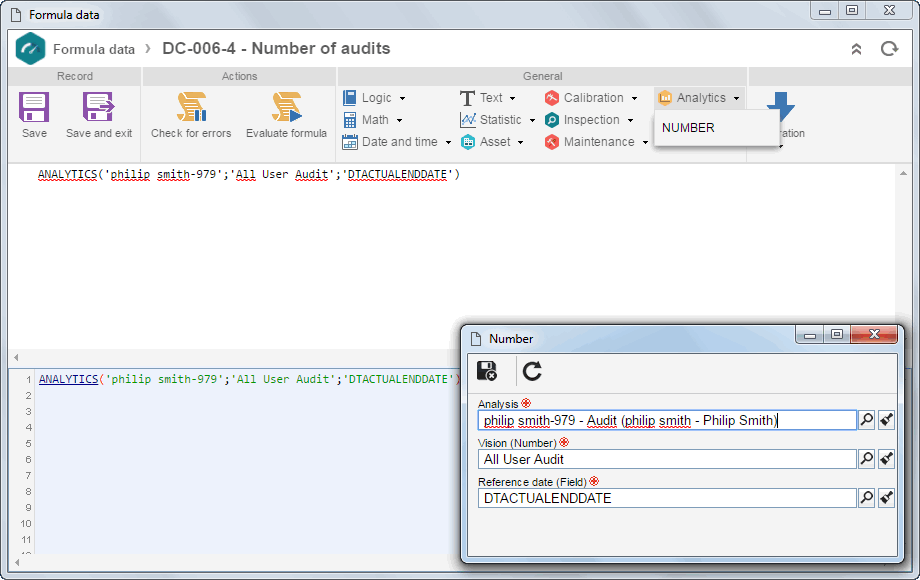Viewport: 920px width, 580px height.
Task: Click the Text category icon
Action: coord(467,98)
